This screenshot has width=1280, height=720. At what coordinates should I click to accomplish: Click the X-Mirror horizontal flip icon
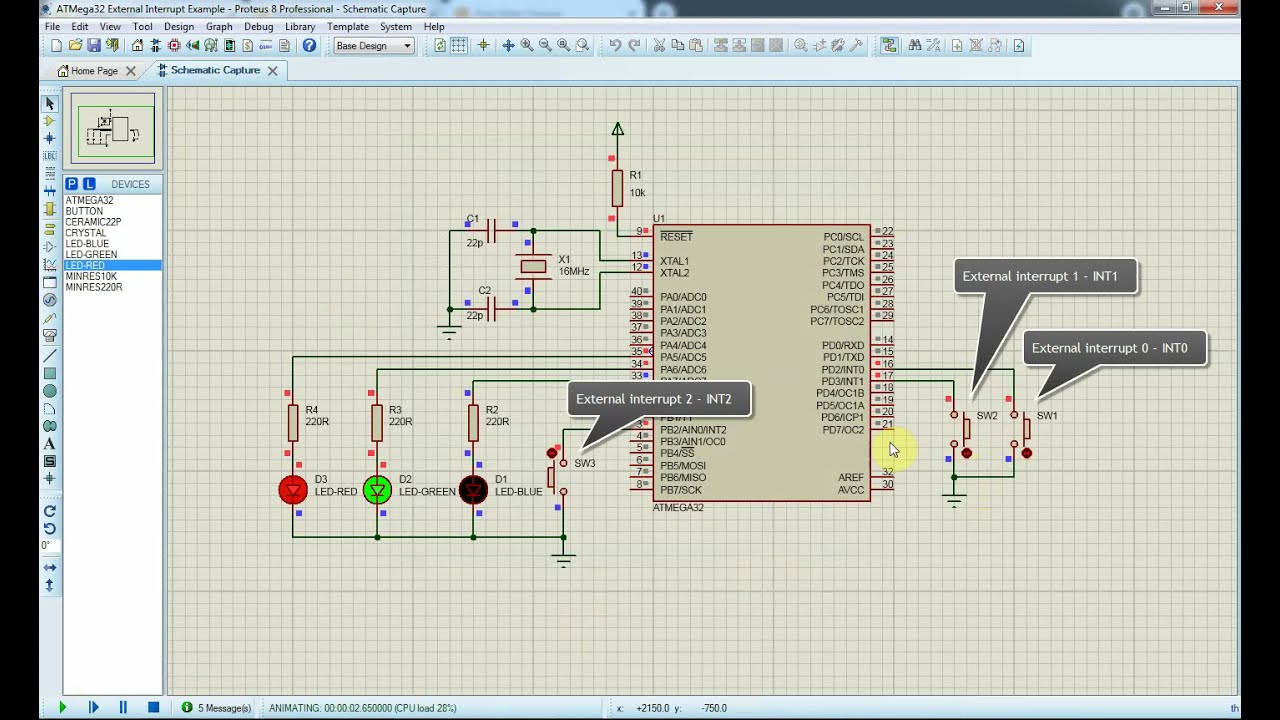[x=50, y=568]
